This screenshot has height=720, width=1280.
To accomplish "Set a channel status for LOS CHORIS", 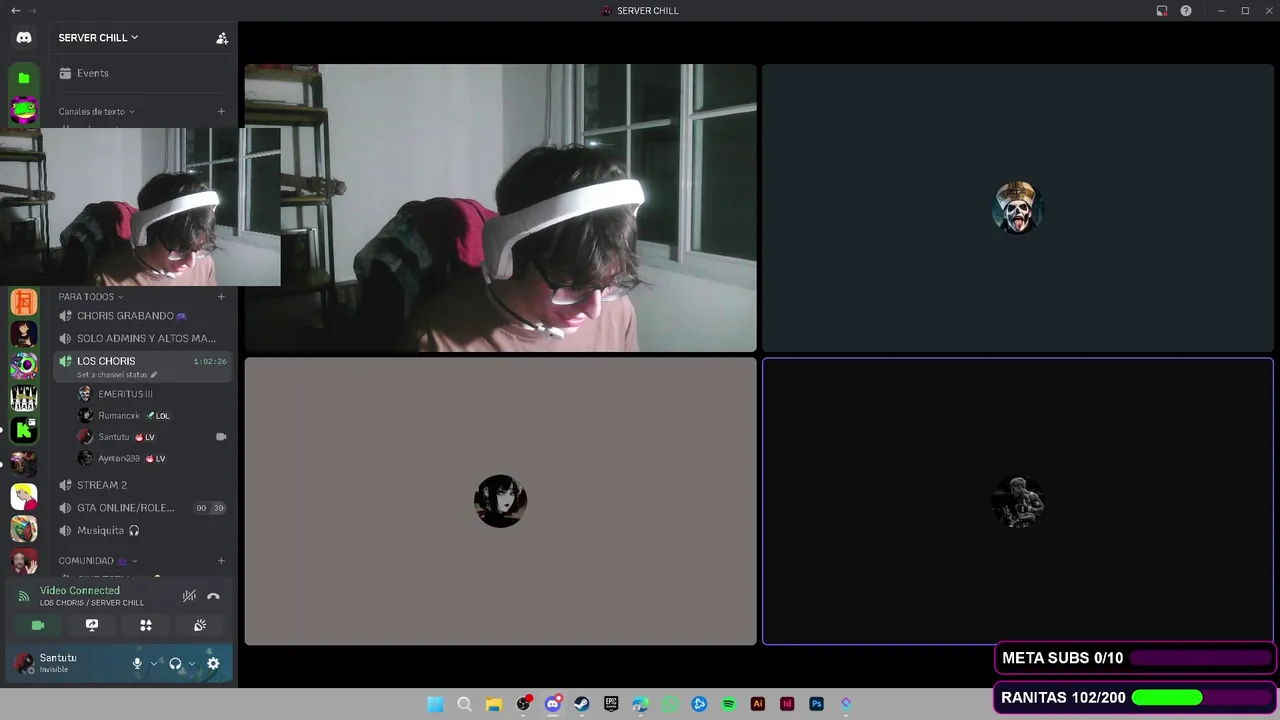I will (x=117, y=375).
